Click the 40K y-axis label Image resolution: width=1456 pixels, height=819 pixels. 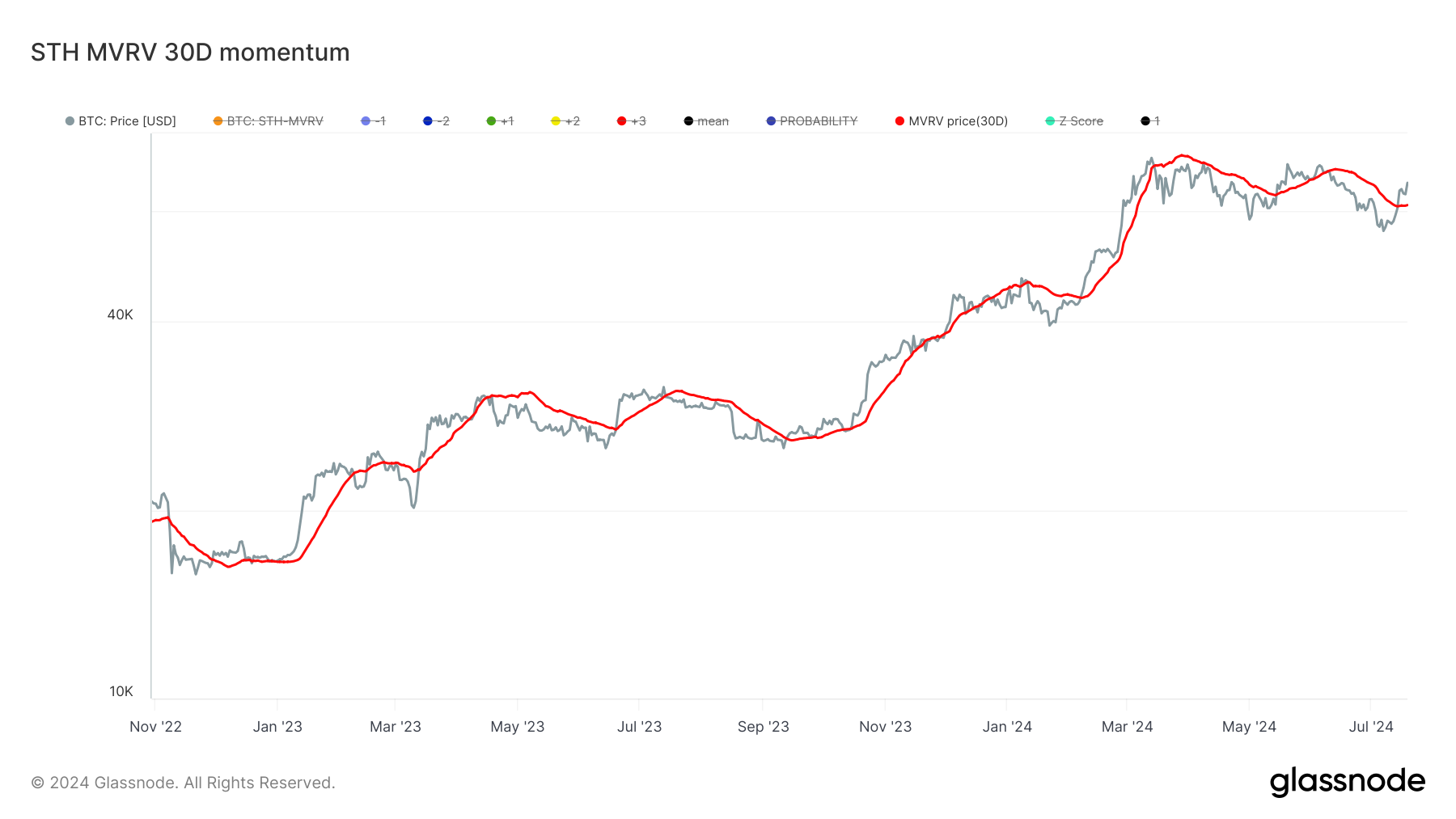point(120,315)
